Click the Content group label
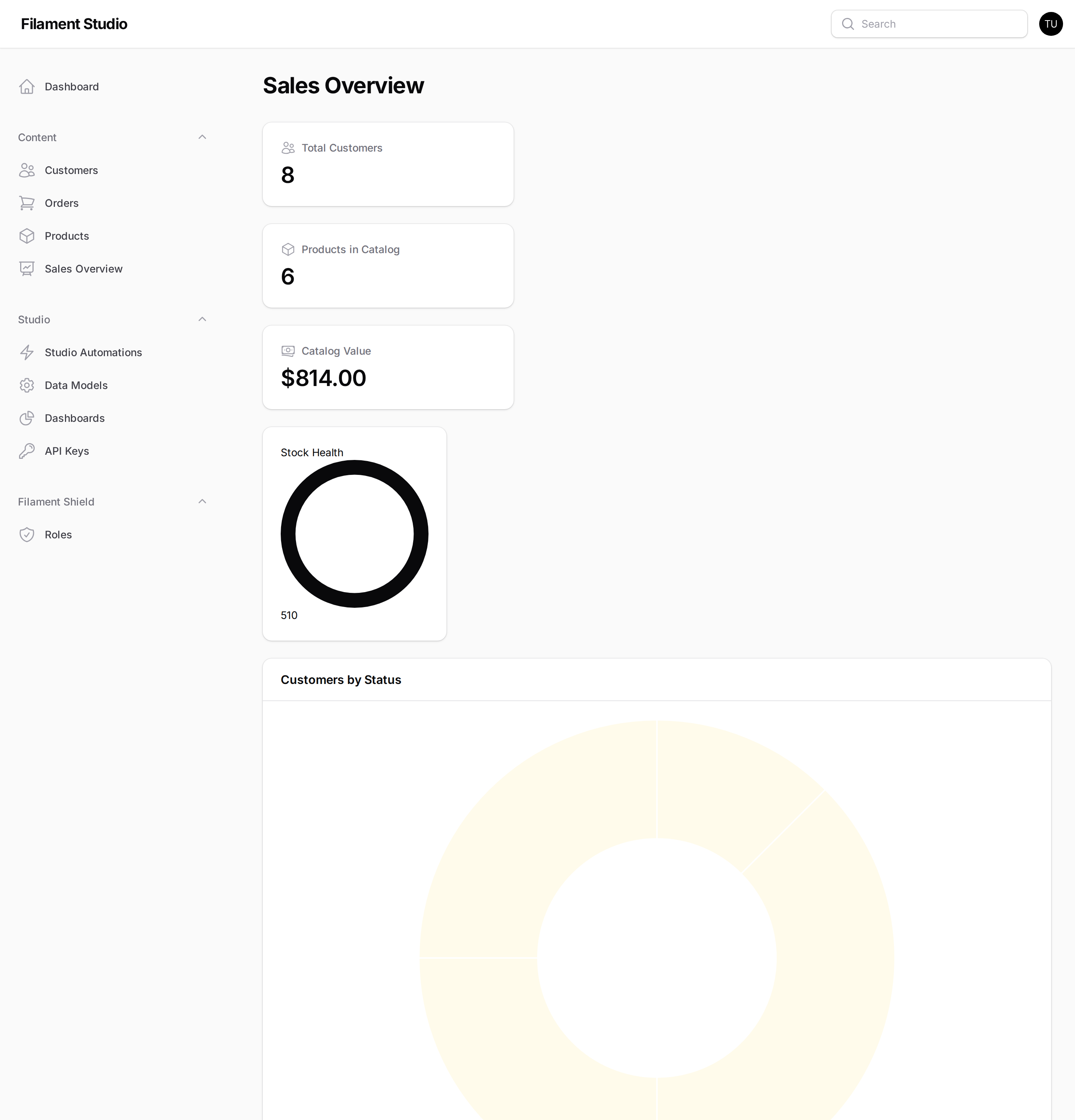This screenshot has height=1120, width=1075. 37,138
